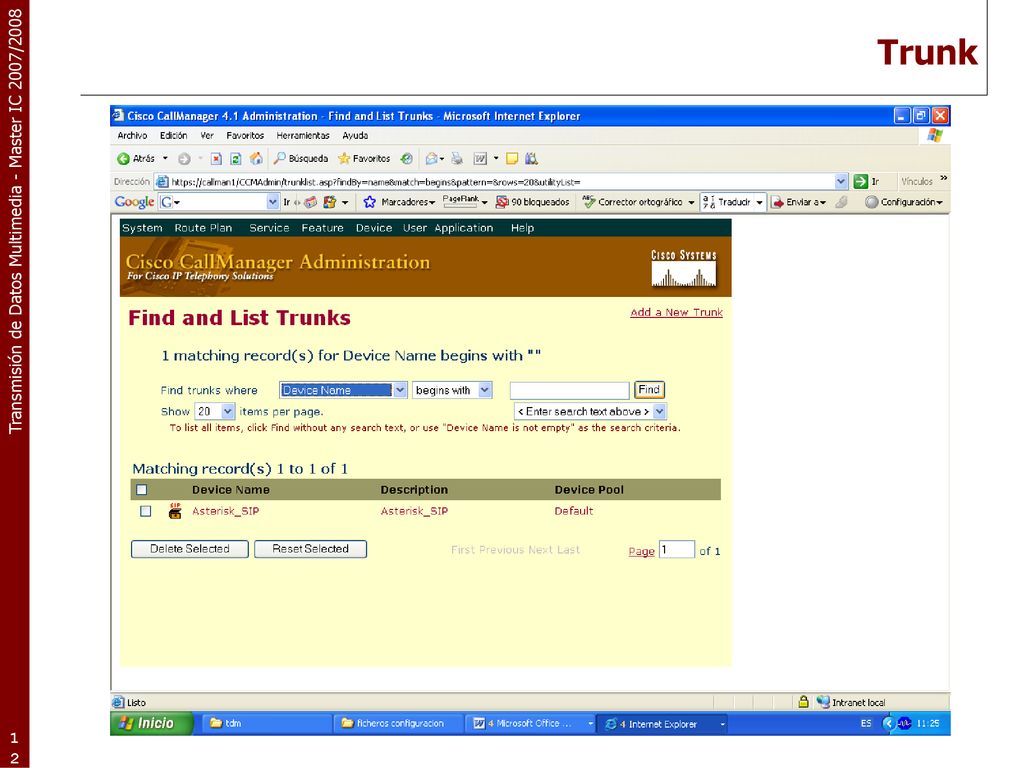This screenshot has height=768, width=1024.
Task: Open the 'begins with' match dropdown
Action: click(485, 390)
